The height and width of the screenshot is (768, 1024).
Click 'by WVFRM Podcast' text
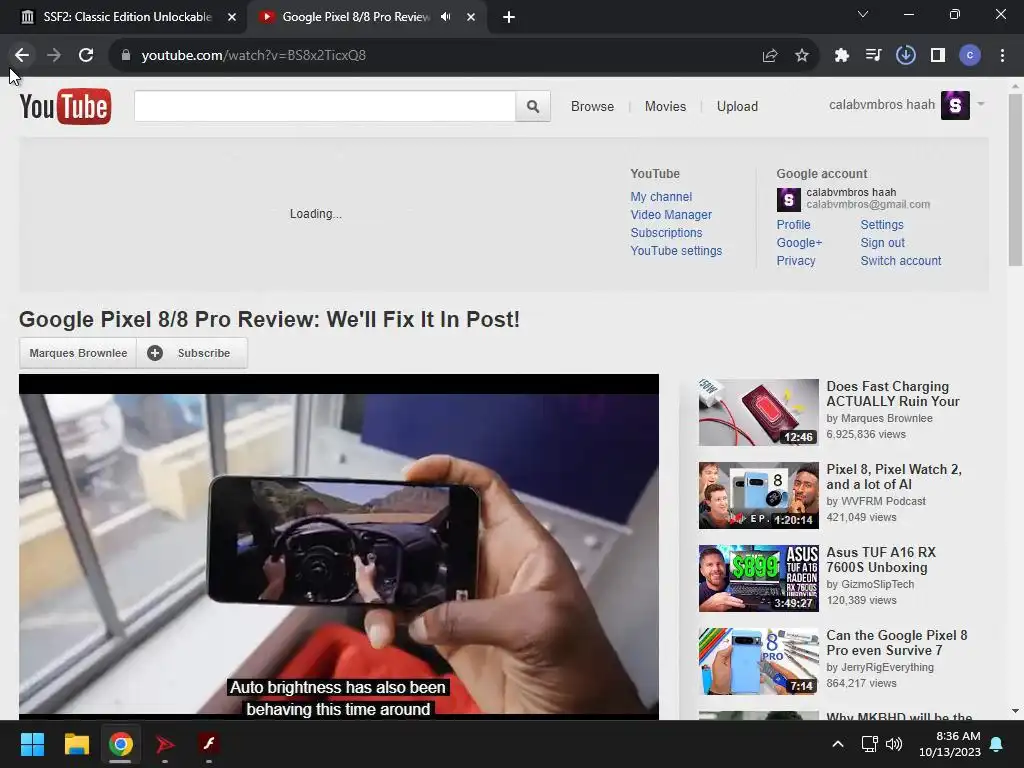pyautogui.click(x=876, y=502)
